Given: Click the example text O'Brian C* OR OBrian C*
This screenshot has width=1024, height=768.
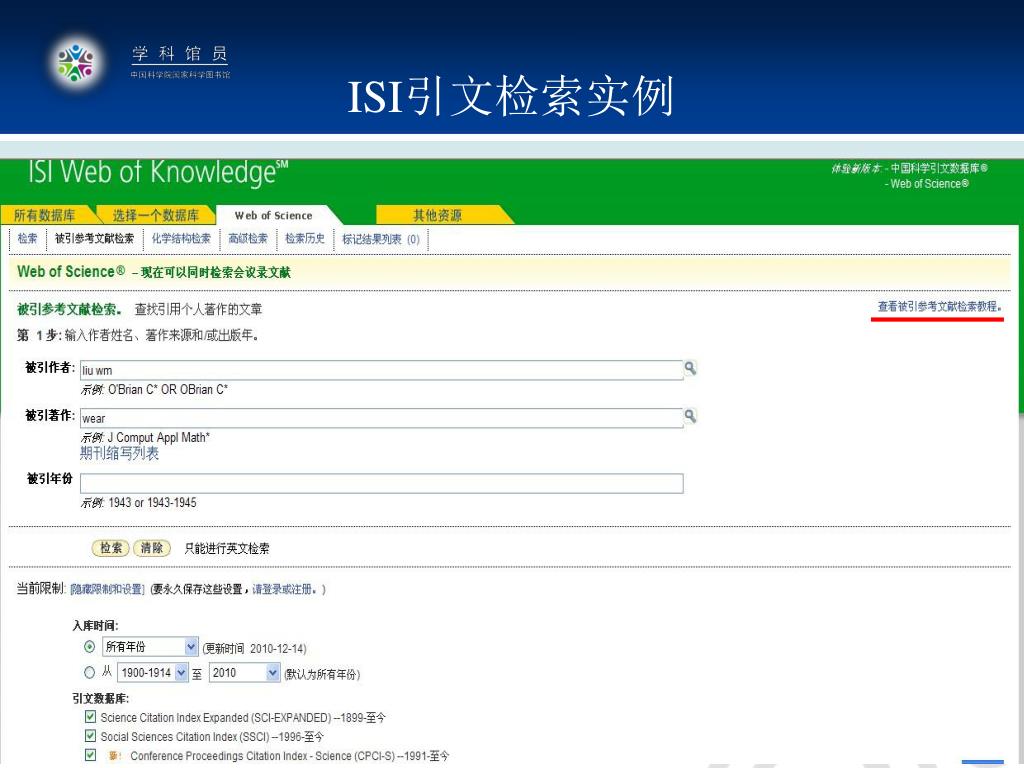Looking at the screenshot, I should coord(168,389).
